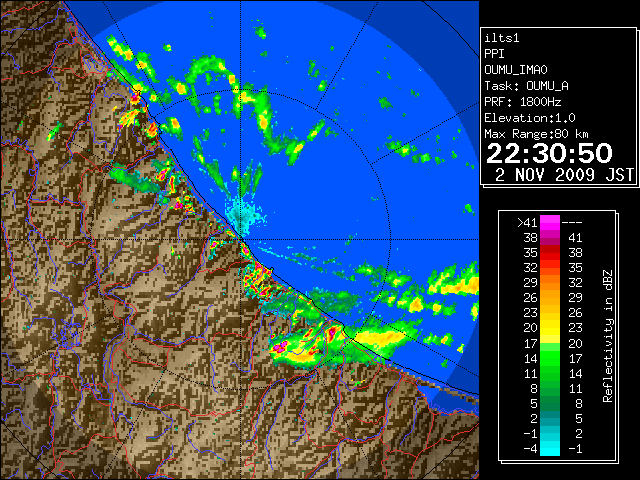Viewport: 640px width, 480px height.
Task: Select the 'Elevation:1.0' text line
Action: 530,118
